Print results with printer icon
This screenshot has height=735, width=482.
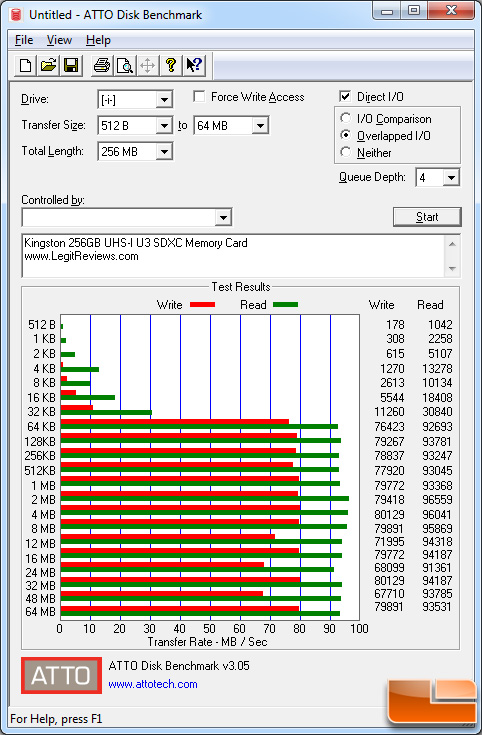coord(102,65)
